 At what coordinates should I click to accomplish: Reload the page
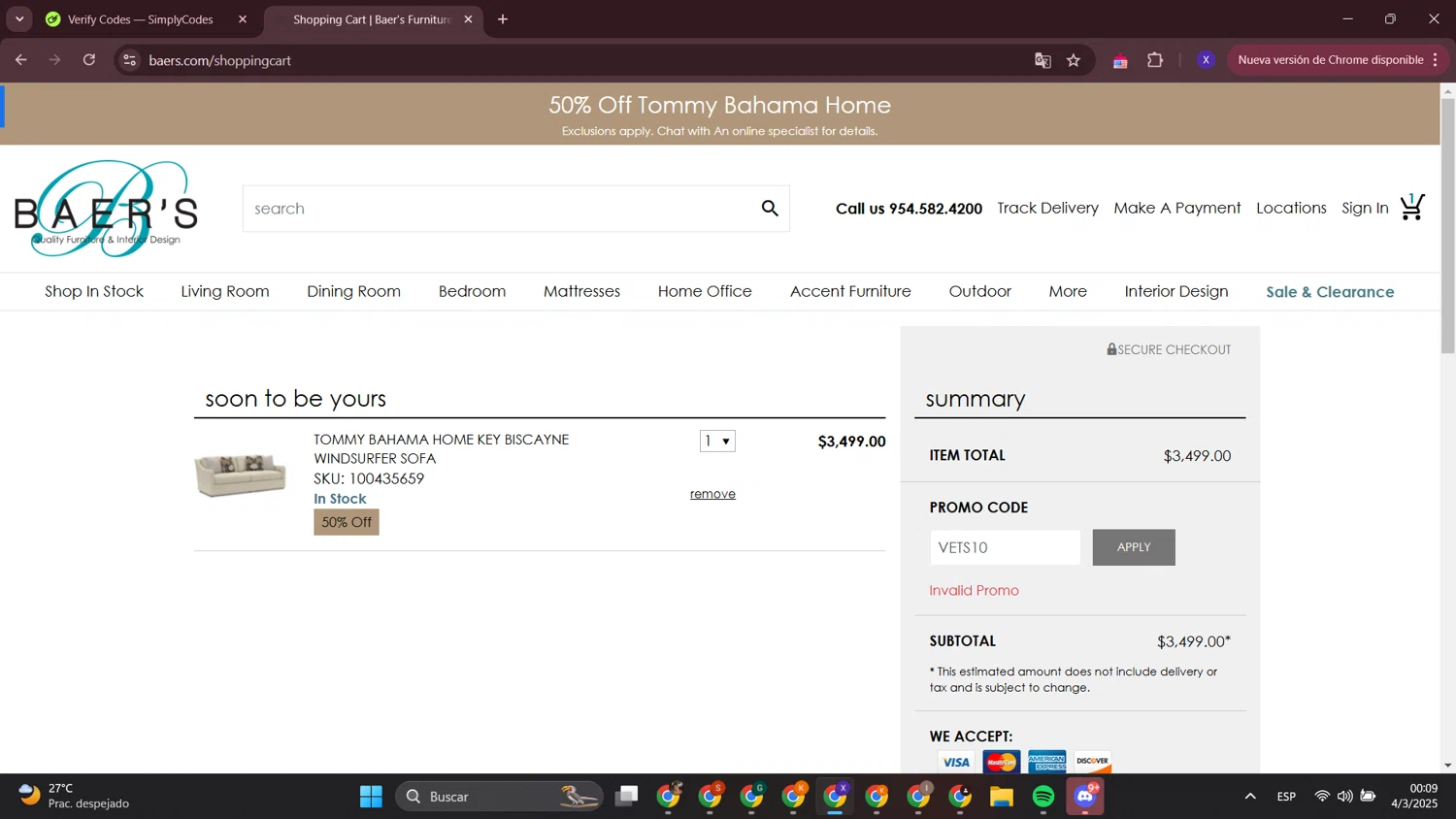[89, 60]
